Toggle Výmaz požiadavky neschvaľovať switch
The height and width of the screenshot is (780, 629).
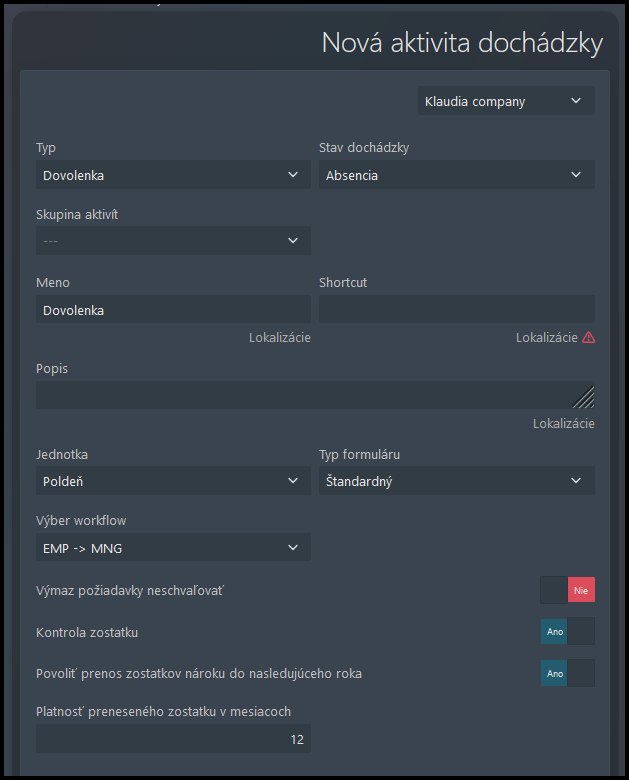pyautogui.click(x=567, y=590)
